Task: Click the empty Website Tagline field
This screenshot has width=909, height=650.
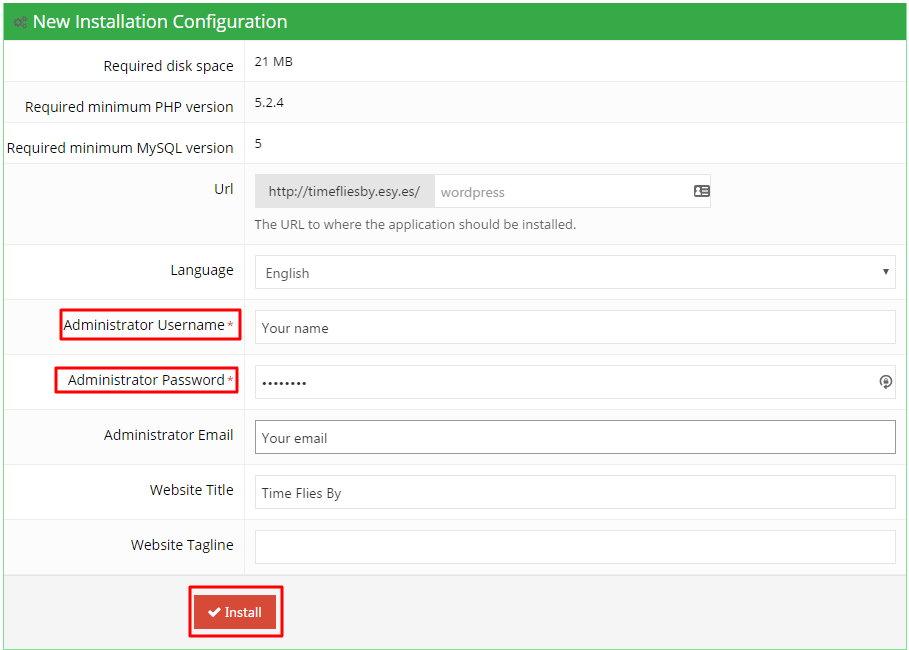Action: [x=575, y=547]
